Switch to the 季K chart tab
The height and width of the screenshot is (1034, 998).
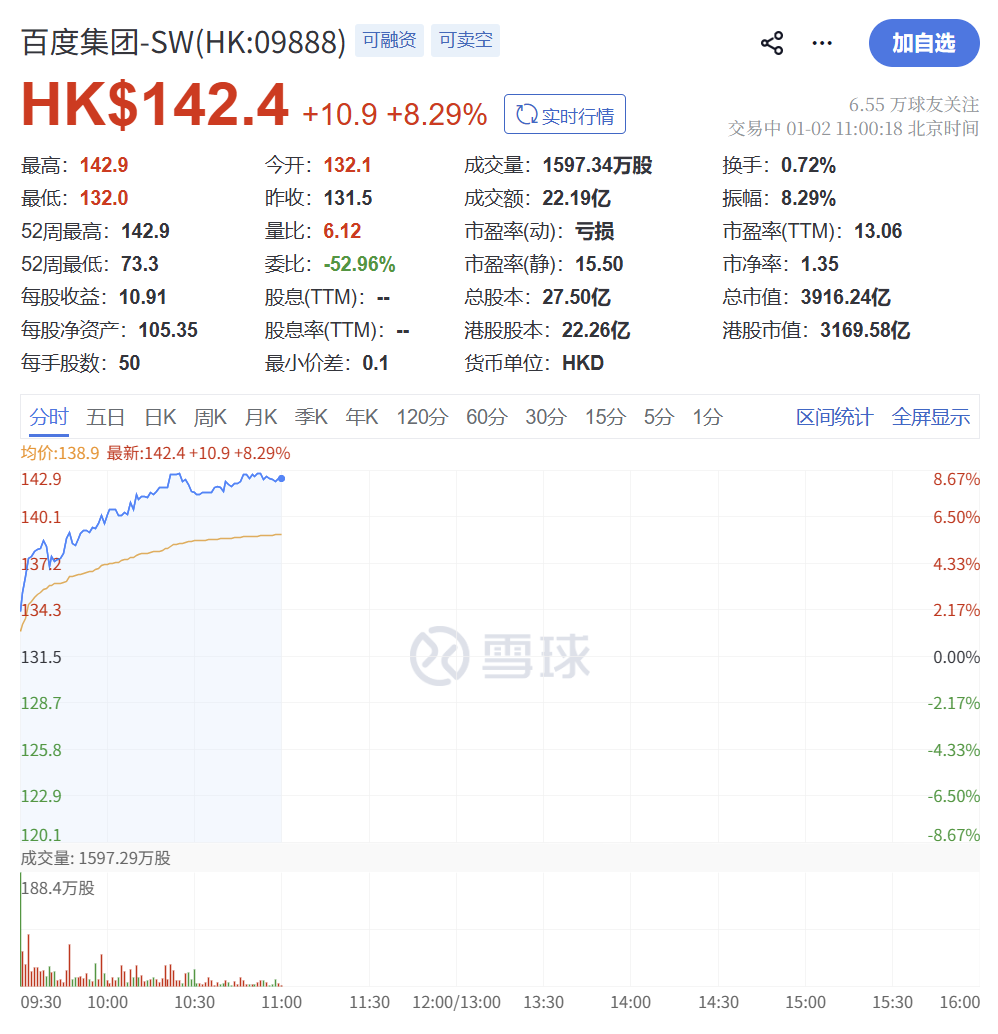pos(311,417)
